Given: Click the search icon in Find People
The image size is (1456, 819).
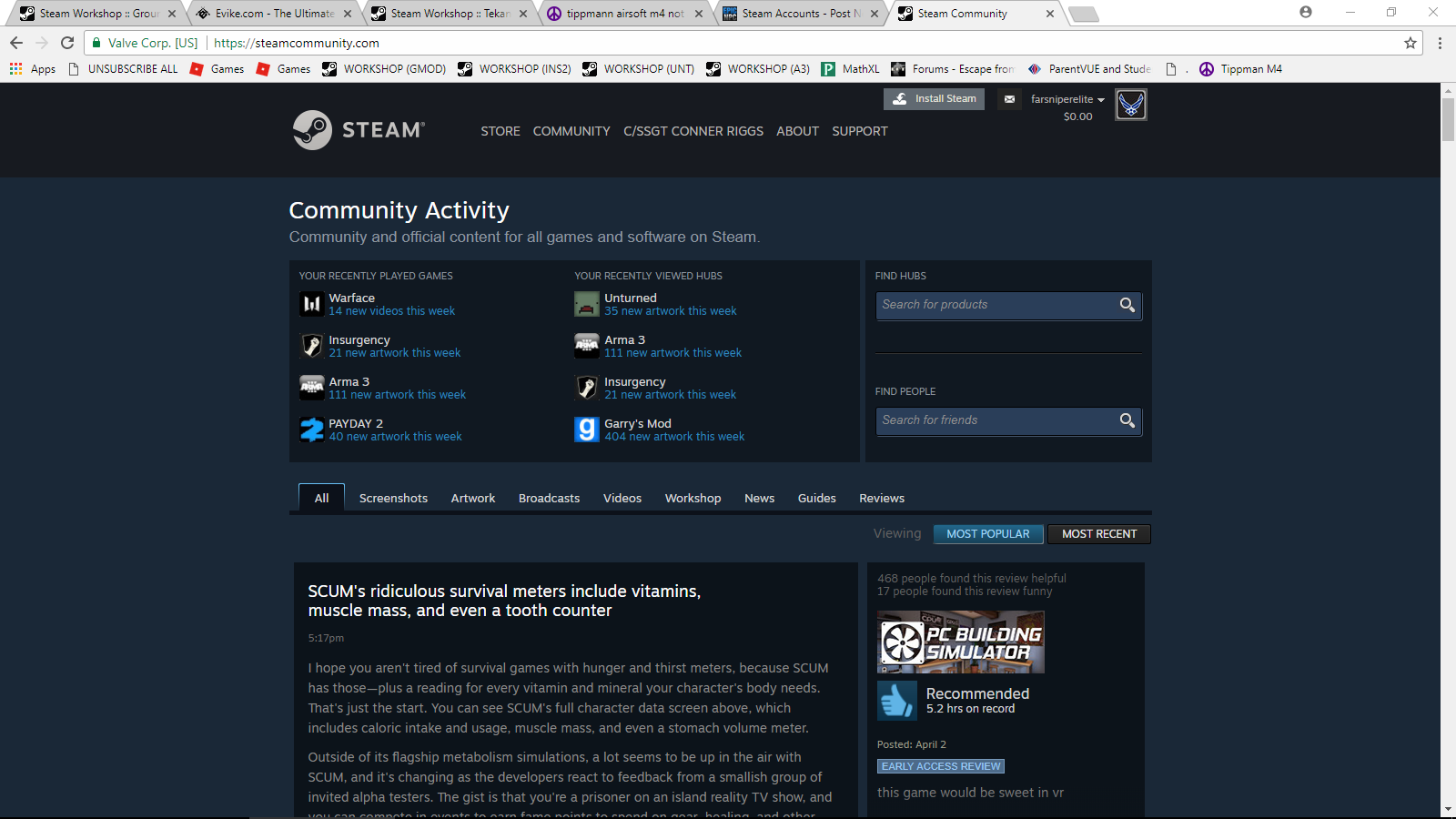Looking at the screenshot, I should pos(1127,420).
